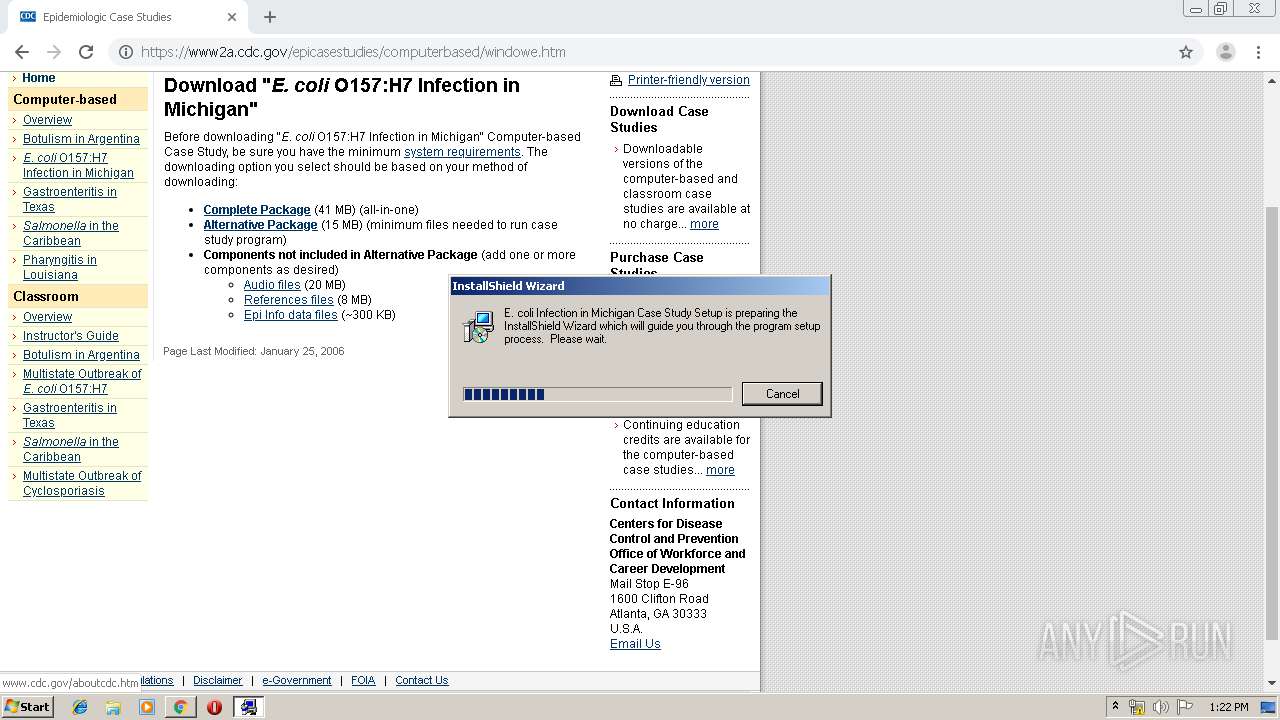
Task: Open Computer-based Salmonella in the Caribbean
Action: [x=71, y=233]
